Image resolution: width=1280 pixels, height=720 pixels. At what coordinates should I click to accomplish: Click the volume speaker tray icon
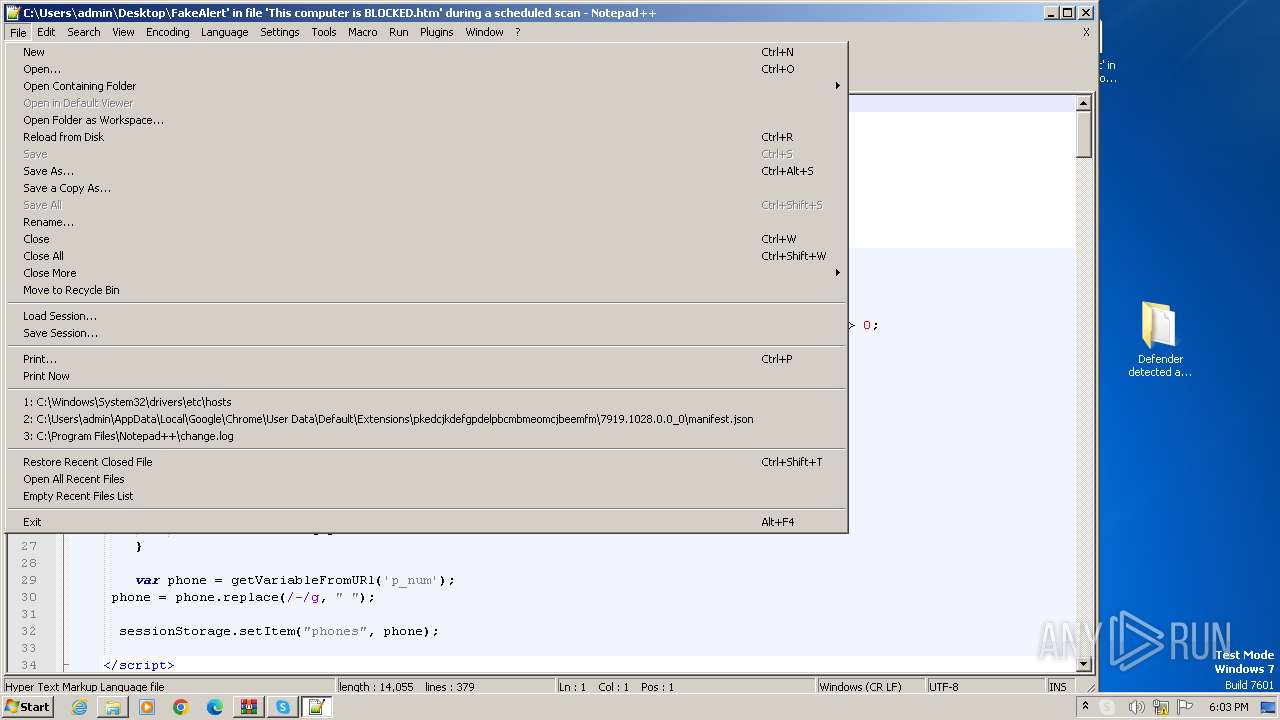[x=1138, y=707]
